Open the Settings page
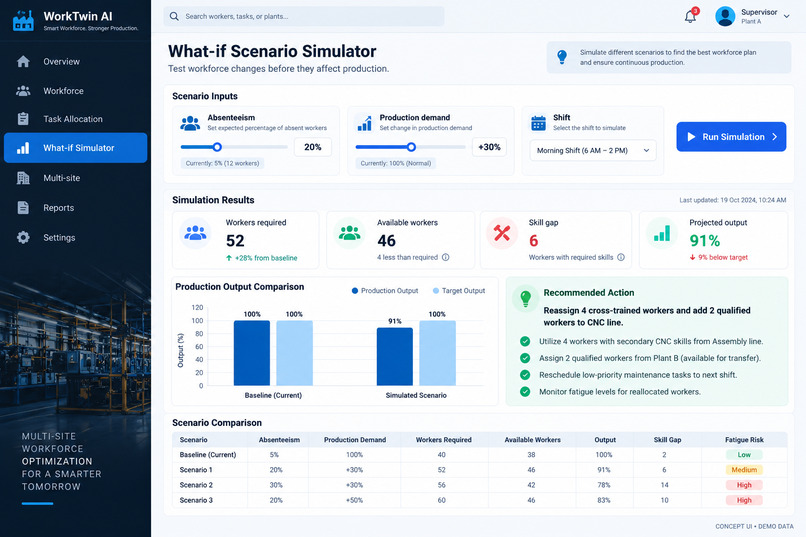806x537 pixels. click(x=76, y=237)
